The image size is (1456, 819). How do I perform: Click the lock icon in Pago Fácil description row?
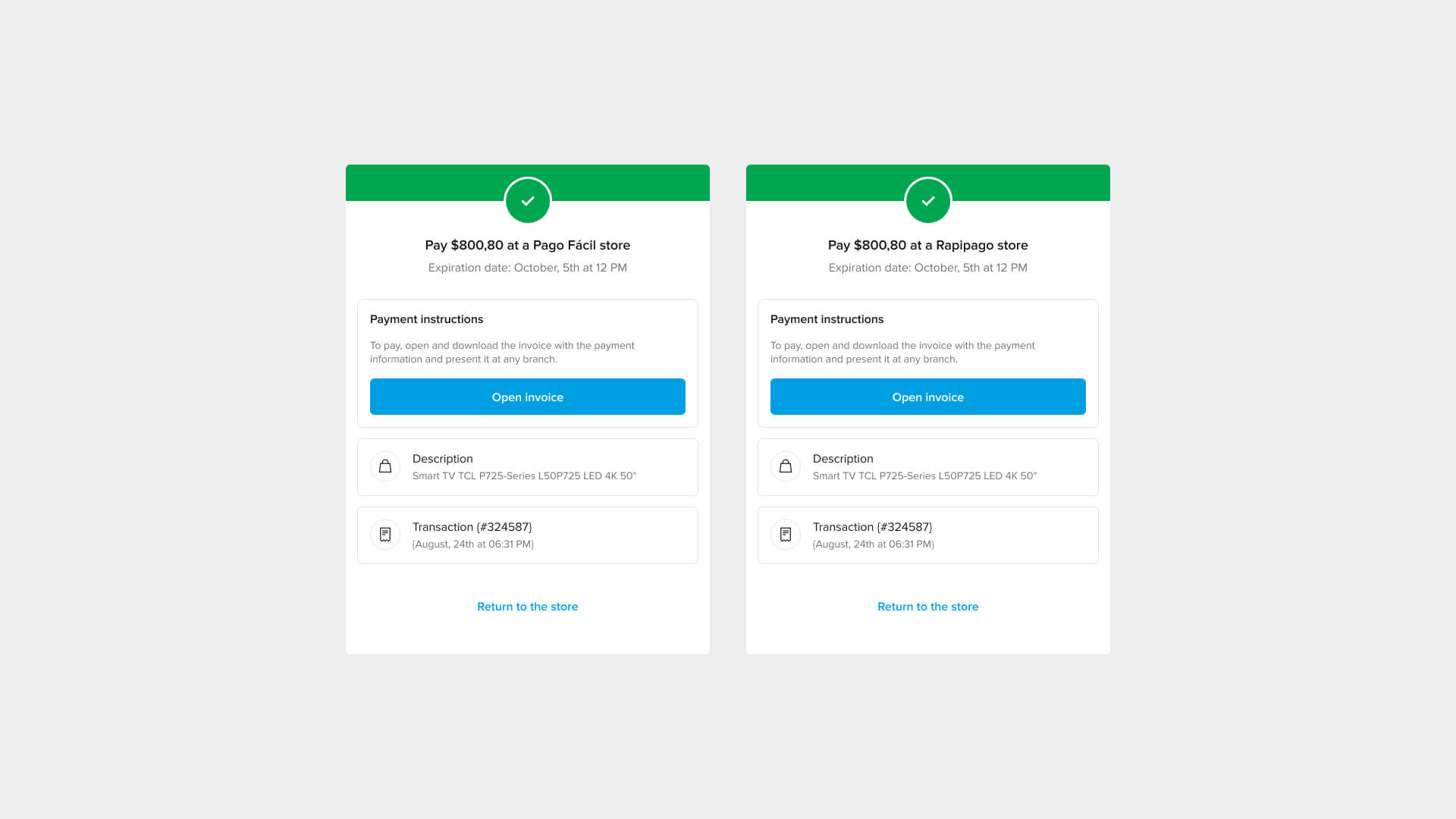[385, 466]
